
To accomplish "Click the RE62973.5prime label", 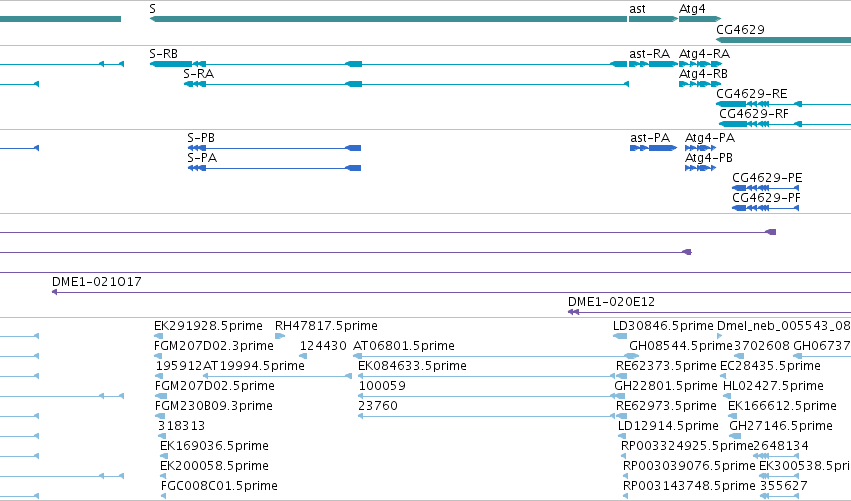I will click(666, 406).
